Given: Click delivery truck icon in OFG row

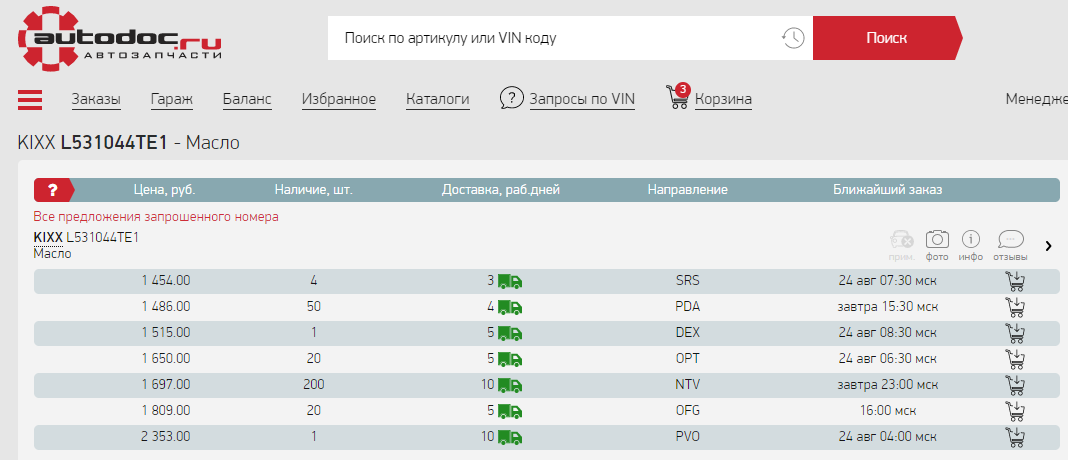Looking at the screenshot, I should point(509,410).
